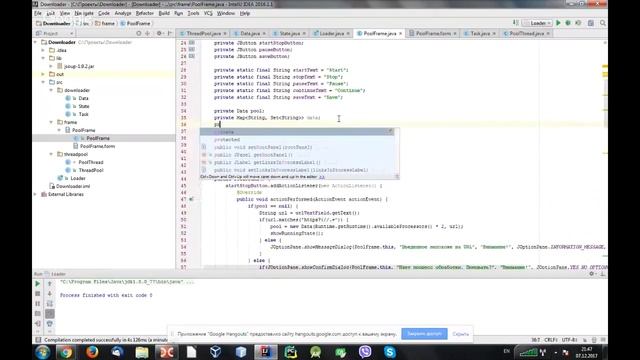The image size is (640, 360).
Task: Stop process button in Run panel
Action: click(38, 294)
